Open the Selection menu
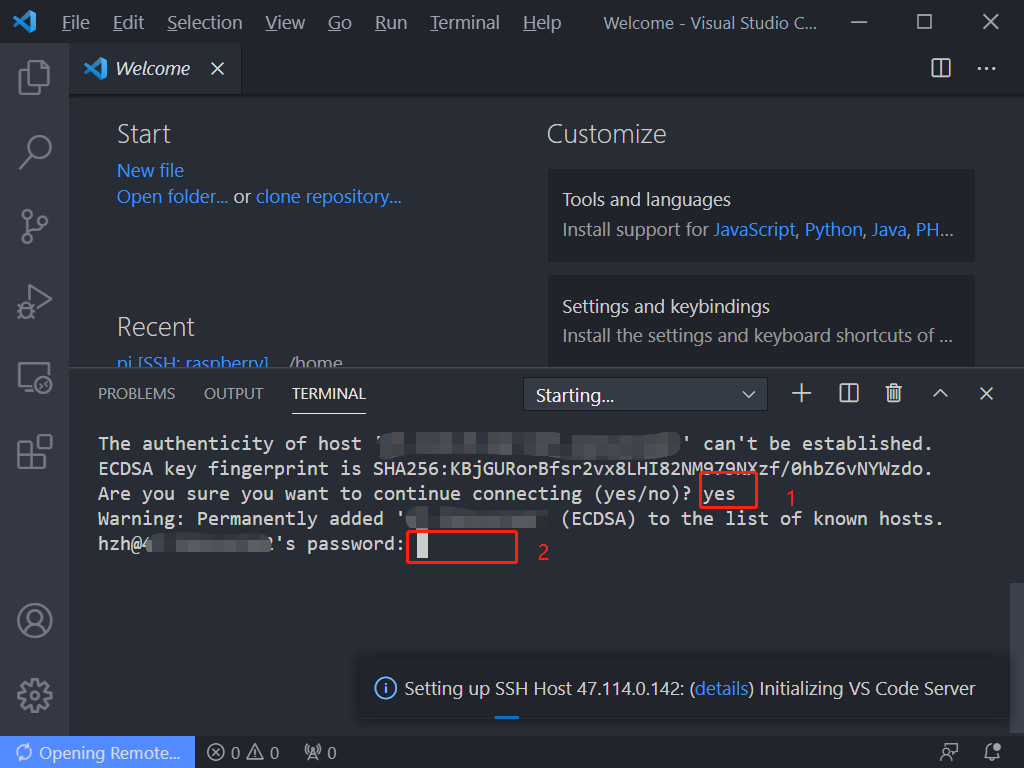The width and height of the screenshot is (1024, 768). (x=204, y=23)
